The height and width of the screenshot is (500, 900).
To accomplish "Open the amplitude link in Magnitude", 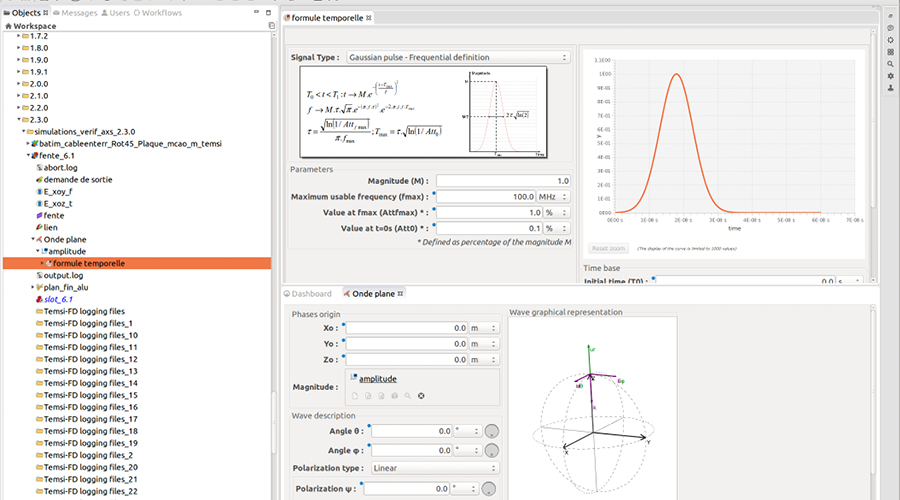I will tap(378, 379).
